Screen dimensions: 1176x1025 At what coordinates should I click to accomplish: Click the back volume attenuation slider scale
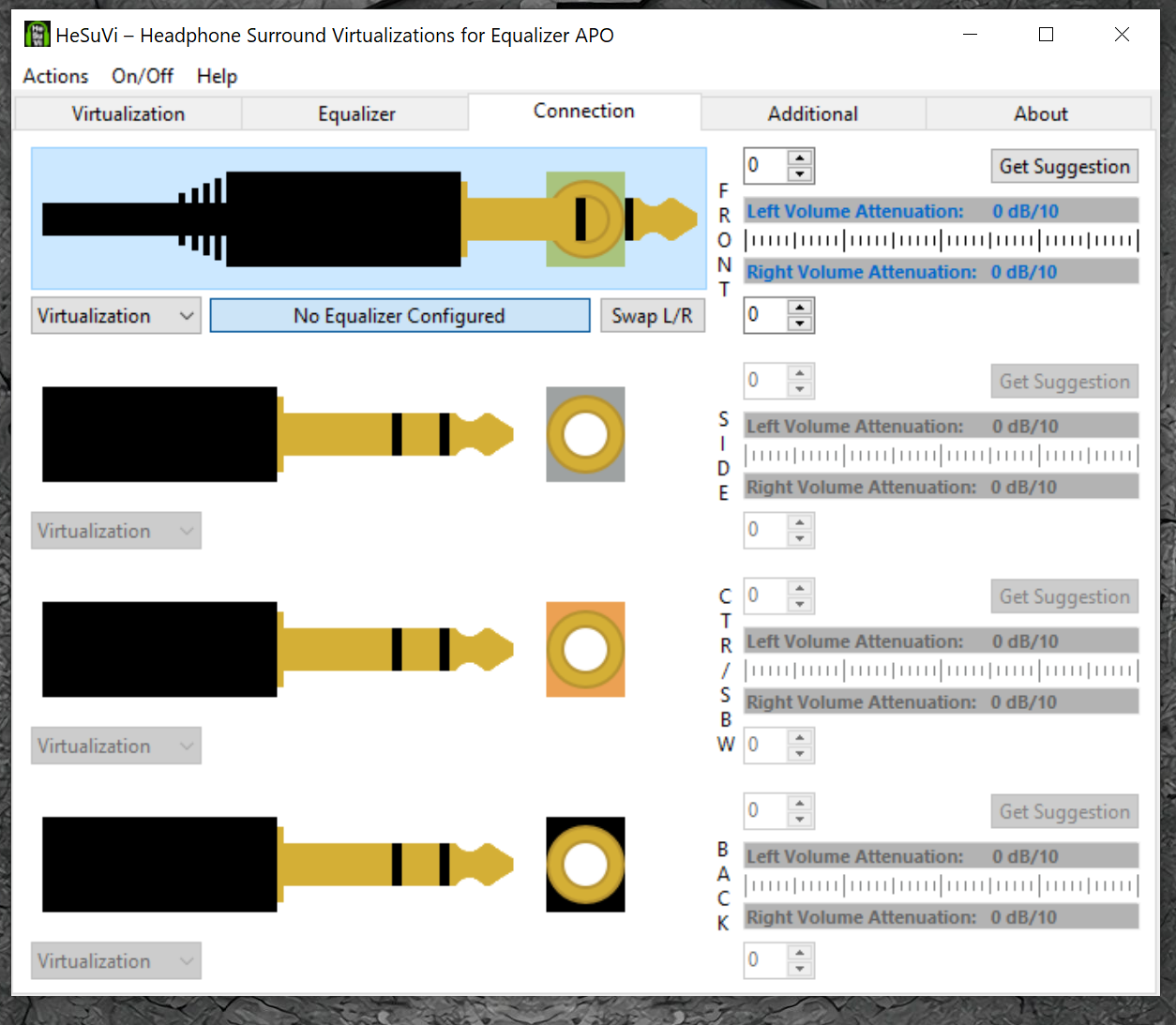coord(942,885)
